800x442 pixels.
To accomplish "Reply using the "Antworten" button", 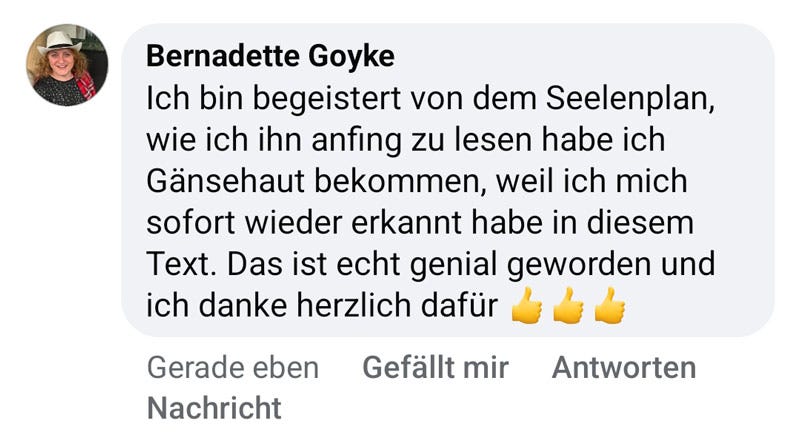I will tap(624, 368).
